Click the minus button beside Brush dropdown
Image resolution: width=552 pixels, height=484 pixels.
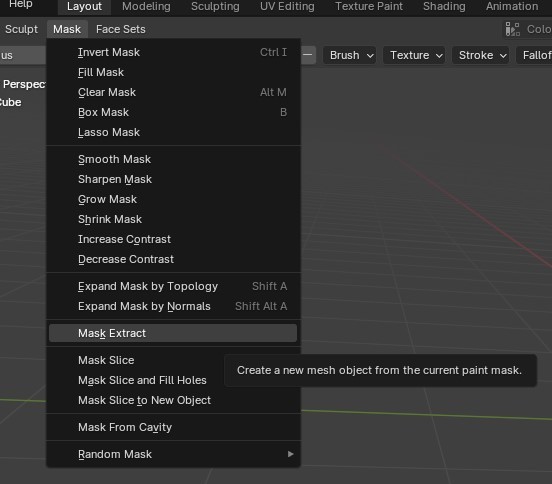[308, 55]
